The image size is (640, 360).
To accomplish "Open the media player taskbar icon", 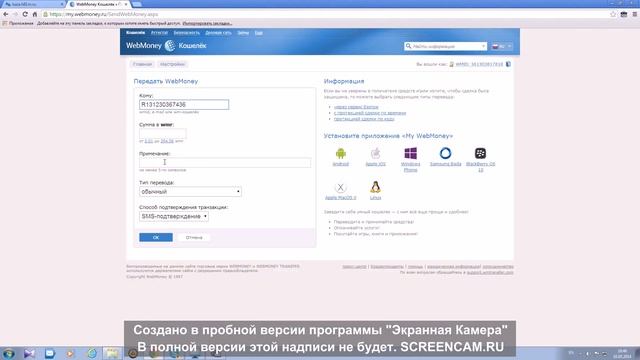I will (70, 353).
